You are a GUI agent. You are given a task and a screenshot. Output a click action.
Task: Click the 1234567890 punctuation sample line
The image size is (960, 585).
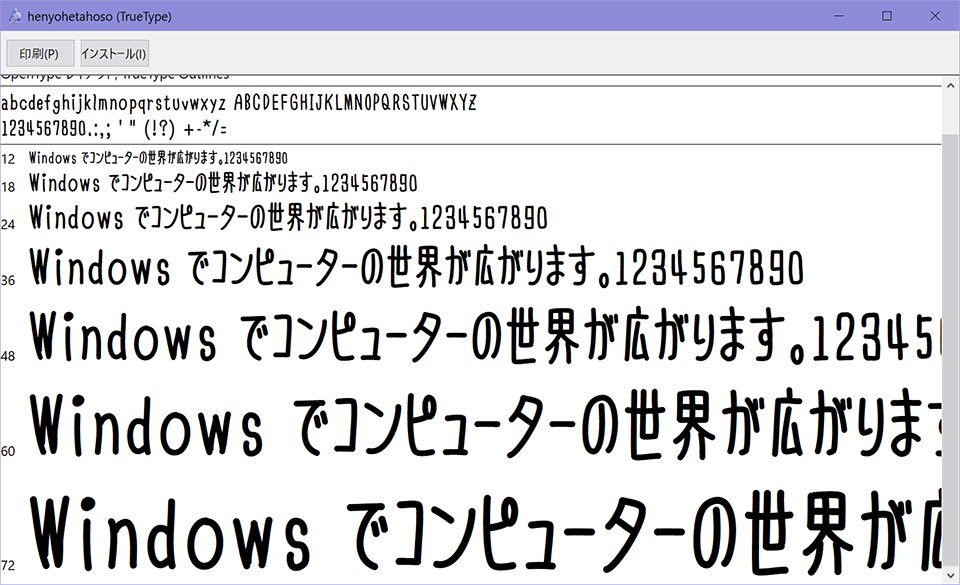[x=114, y=129]
